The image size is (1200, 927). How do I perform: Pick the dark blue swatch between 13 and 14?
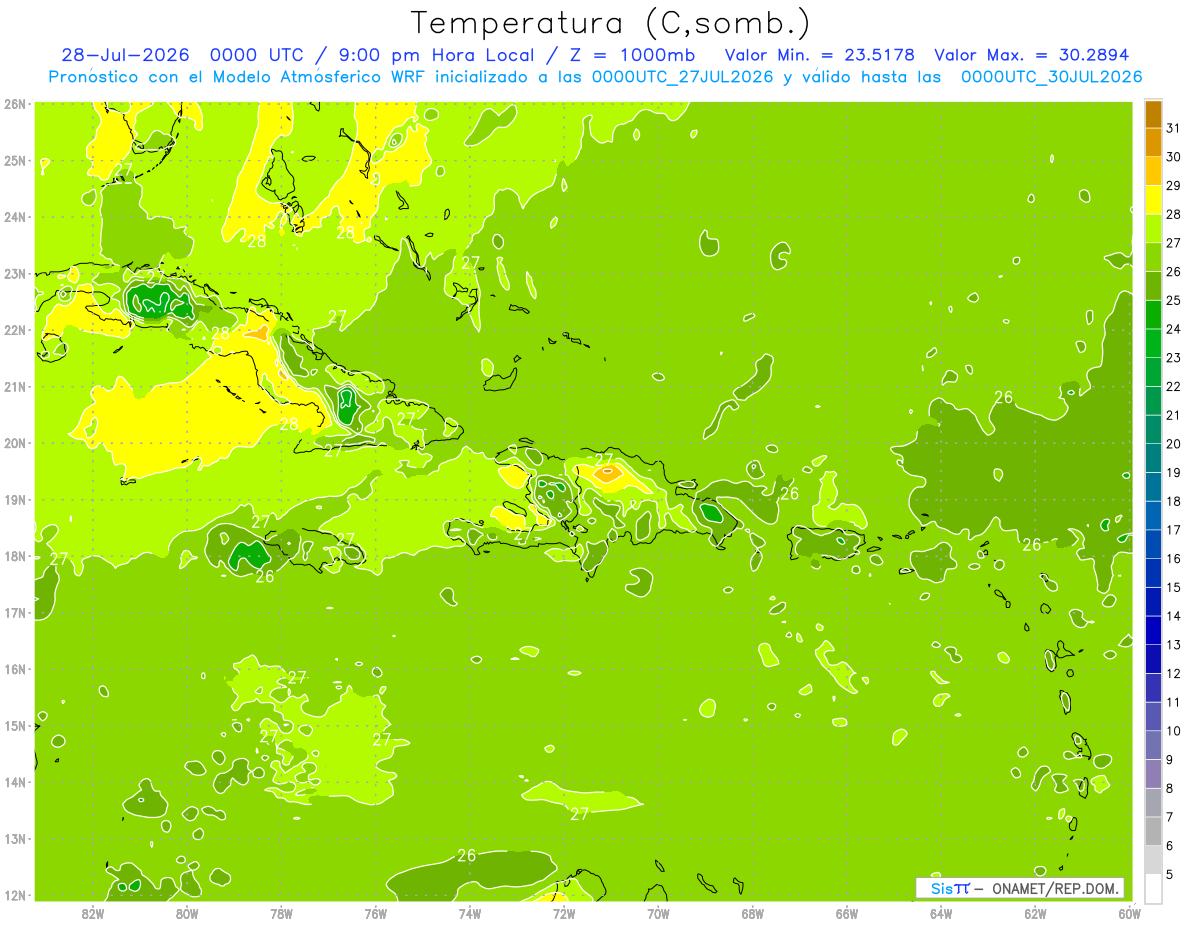[x=1153, y=630]
